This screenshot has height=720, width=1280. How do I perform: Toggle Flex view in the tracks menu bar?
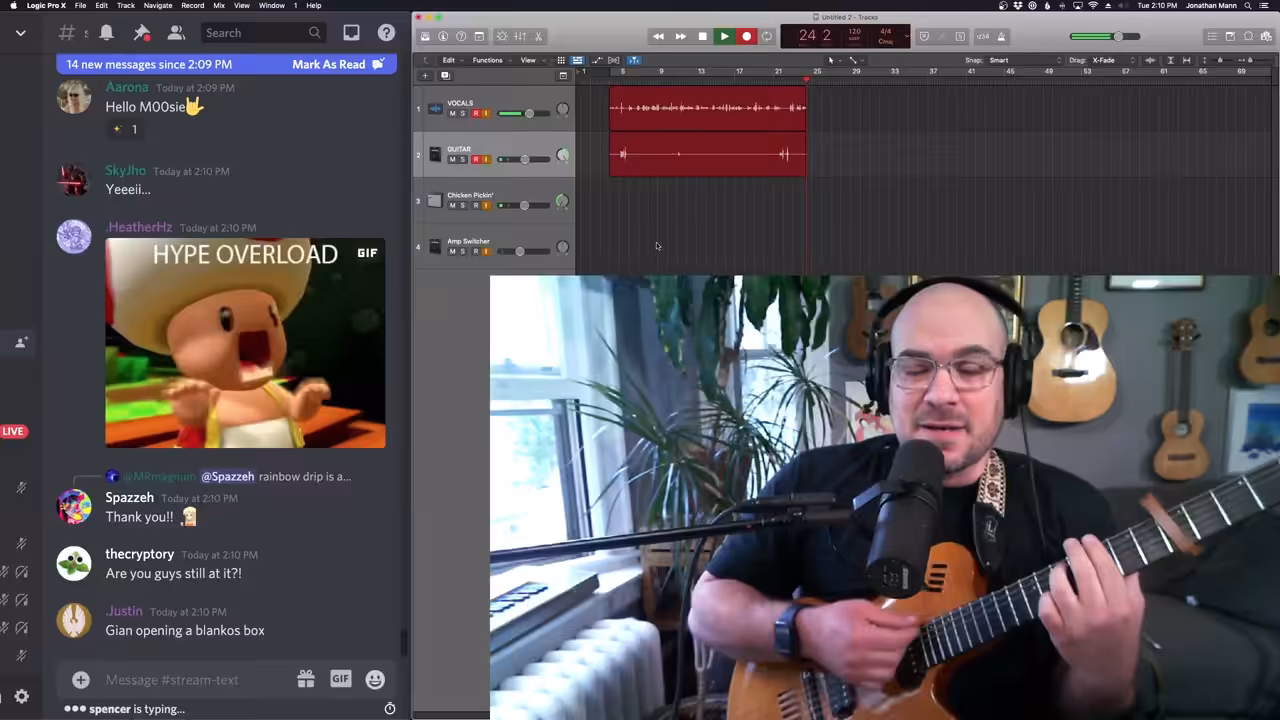click(613, 60)
